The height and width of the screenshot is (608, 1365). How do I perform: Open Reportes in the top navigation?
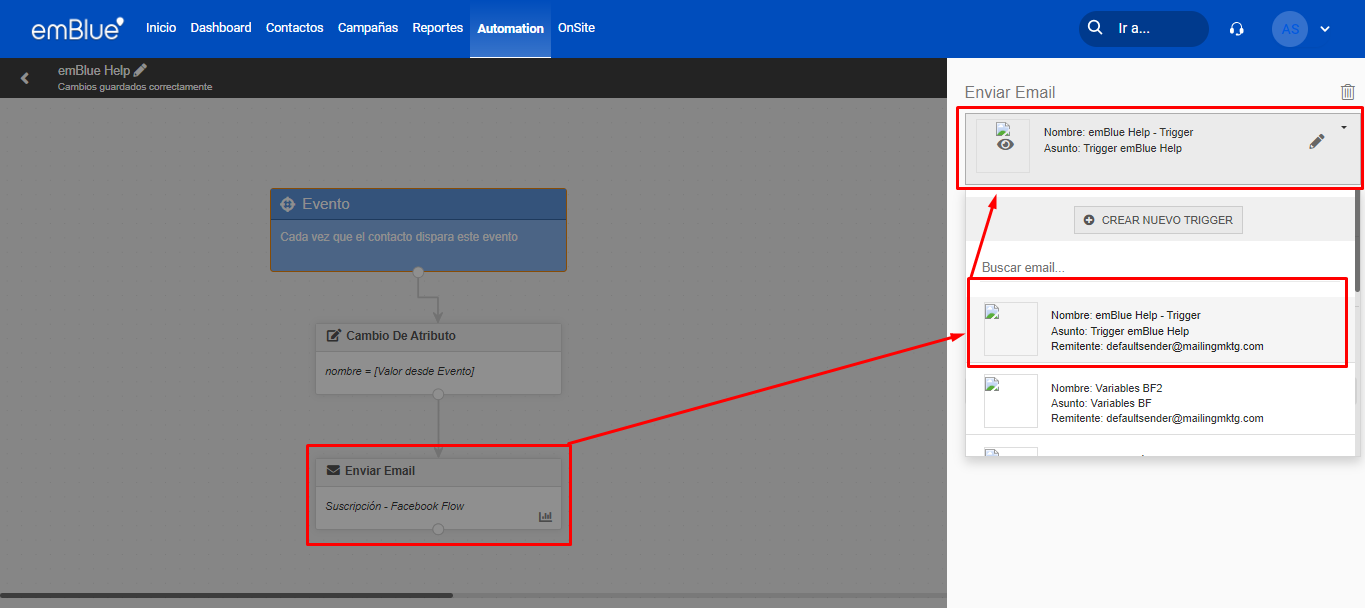pyautogui.click(x=438, y=28)
